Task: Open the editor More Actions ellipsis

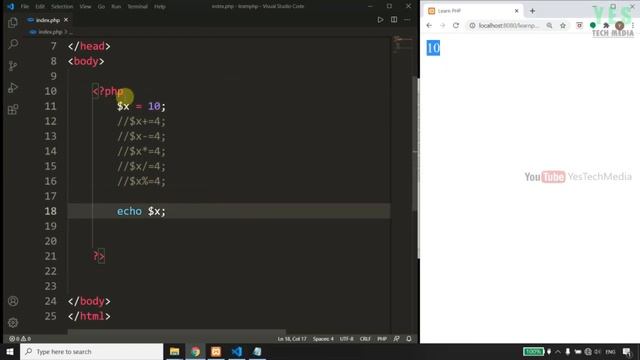Action: 407,20
